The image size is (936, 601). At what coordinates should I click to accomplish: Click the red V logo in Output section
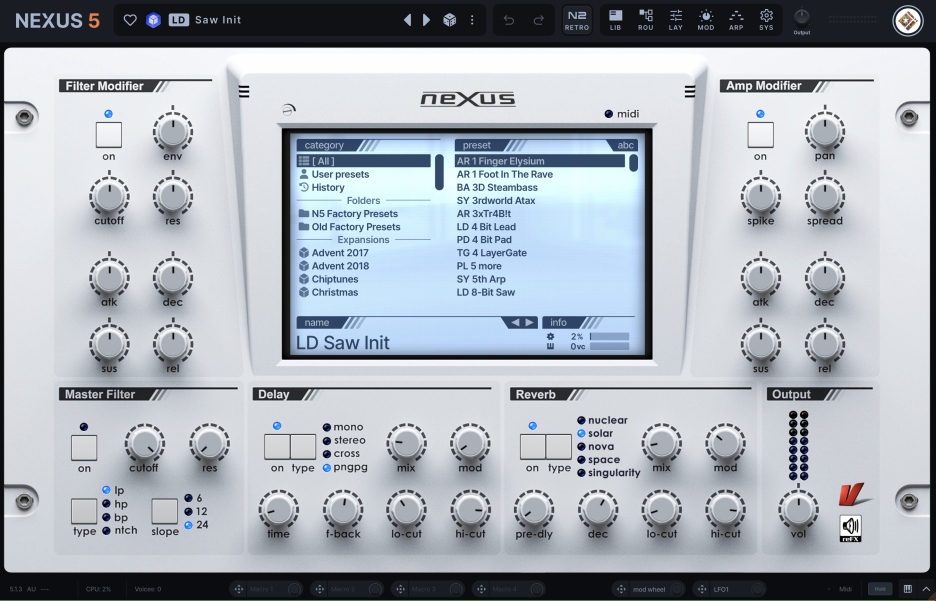tap(854, 495)
